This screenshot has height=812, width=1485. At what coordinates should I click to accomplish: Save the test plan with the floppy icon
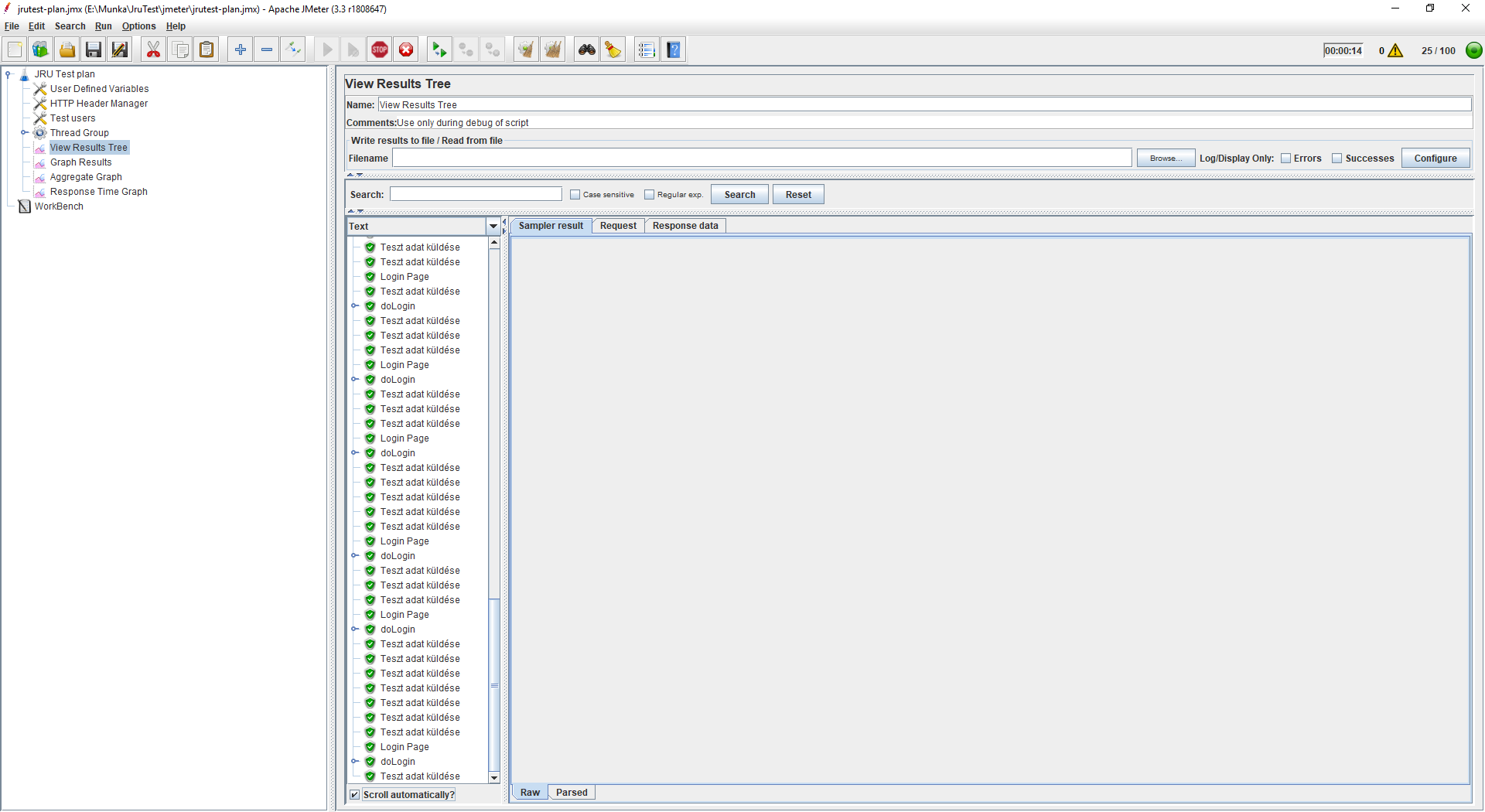94,50
